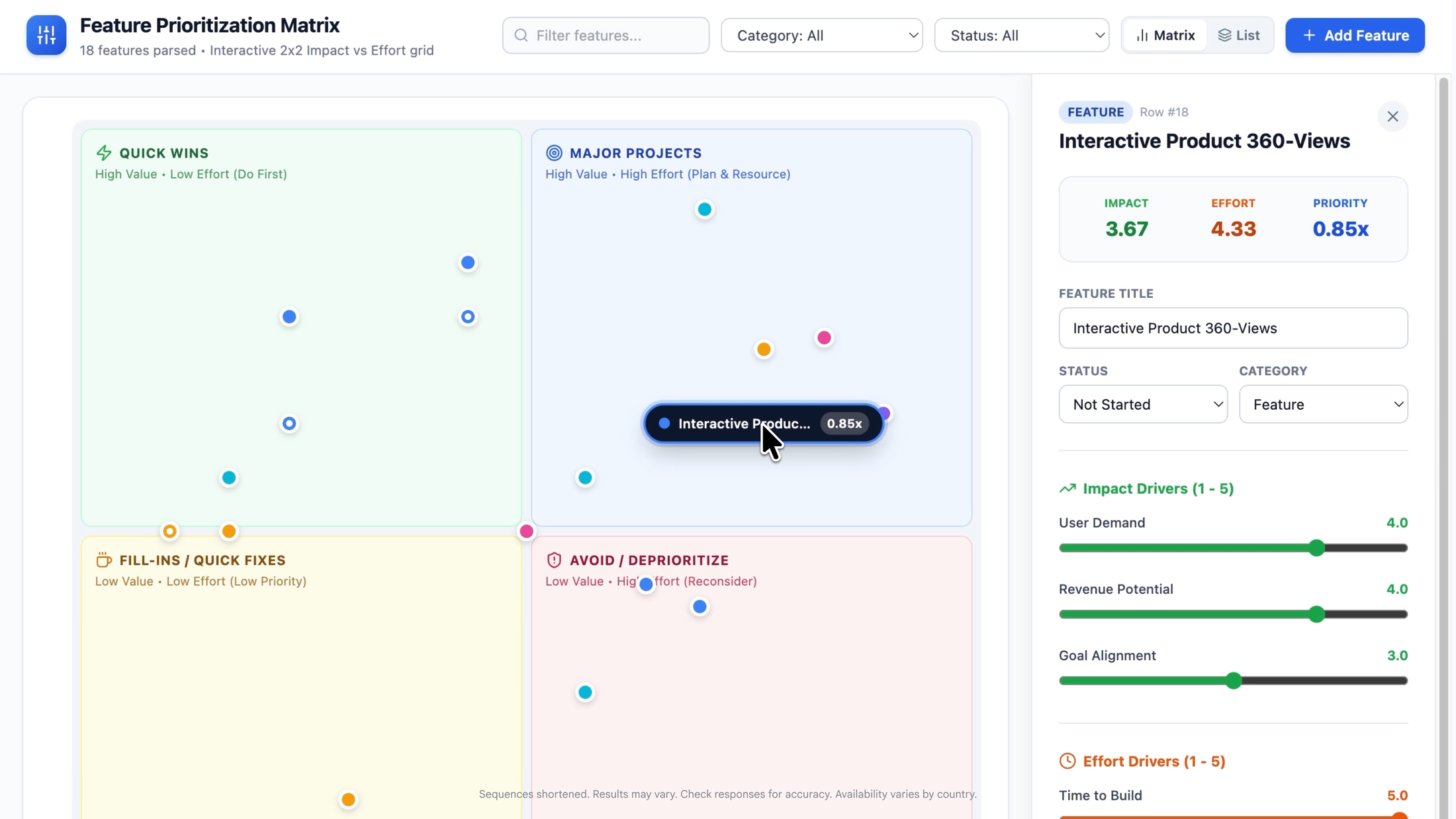
Task: Select the hollow blue ring dot at lower Quick Wins
Action: [289, 424]
